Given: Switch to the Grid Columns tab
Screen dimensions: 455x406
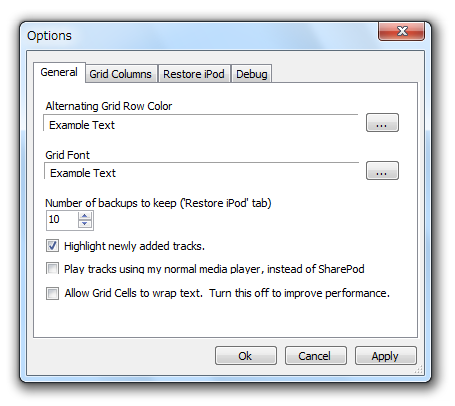Looking at the screenshot, I should pos(121,74).
